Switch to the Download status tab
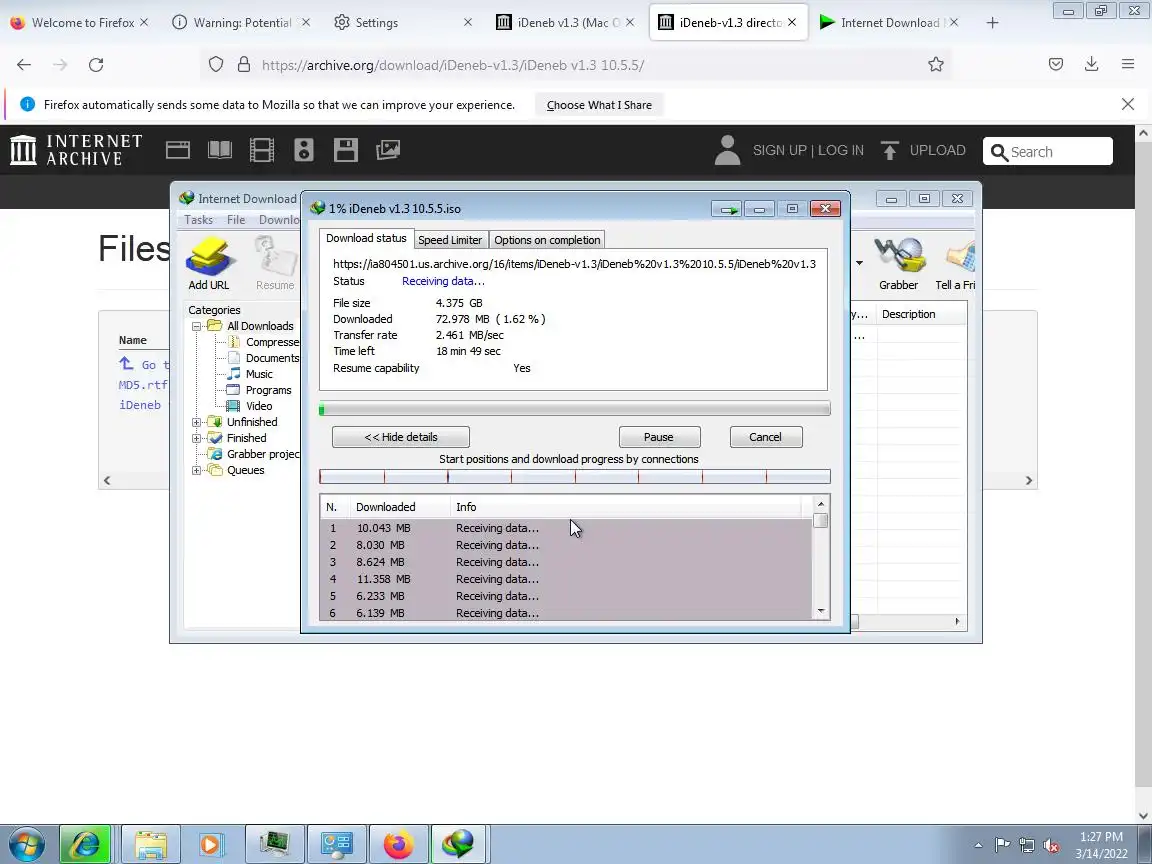This screenshot has height=864, width=1152. tap(366, 238)
